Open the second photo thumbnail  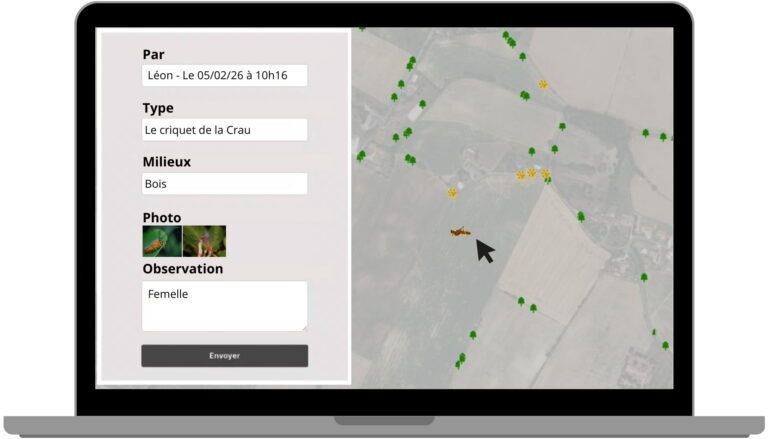point(204,241)
